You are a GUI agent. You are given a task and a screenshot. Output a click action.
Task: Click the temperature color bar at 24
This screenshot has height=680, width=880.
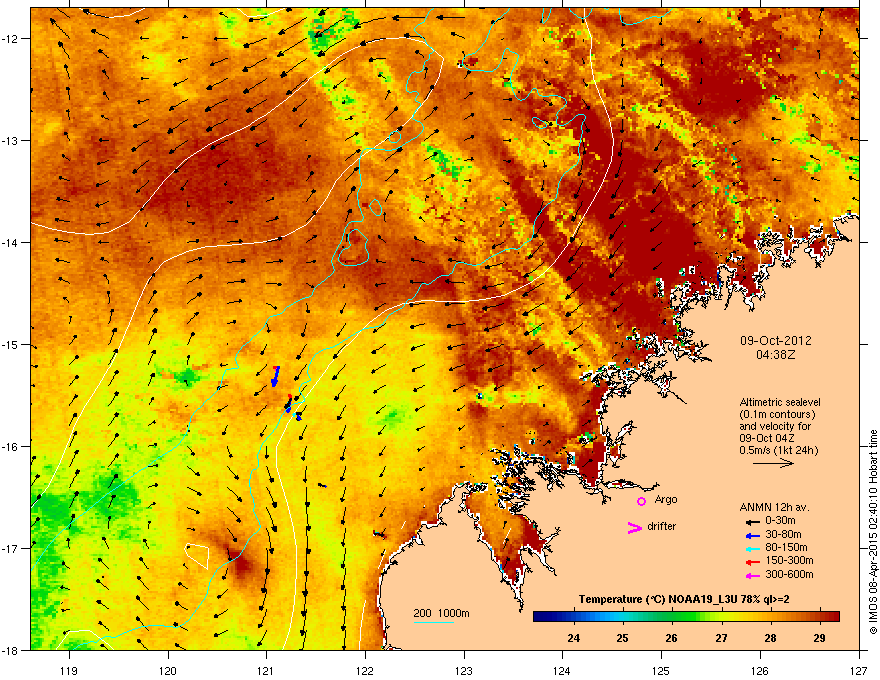[574, 616]
